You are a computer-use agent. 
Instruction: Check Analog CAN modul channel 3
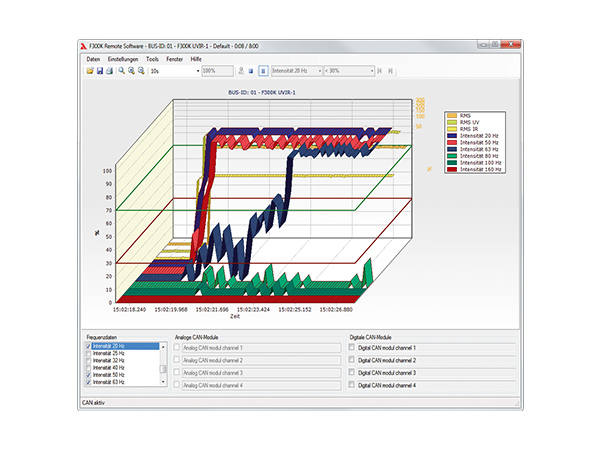pyautogui.click(x=178, y=372)
